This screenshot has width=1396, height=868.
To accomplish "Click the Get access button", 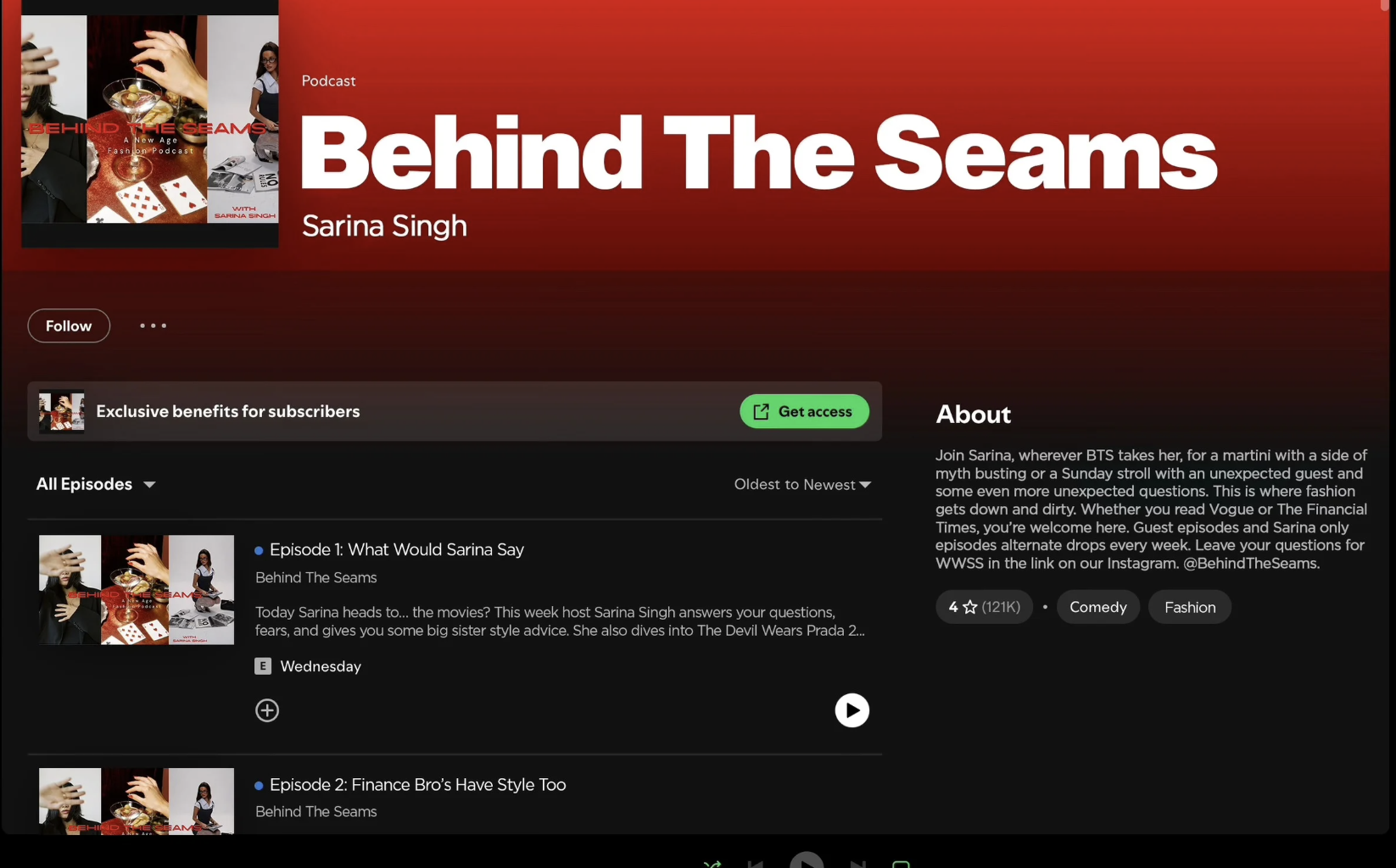I will coord(804,411).
